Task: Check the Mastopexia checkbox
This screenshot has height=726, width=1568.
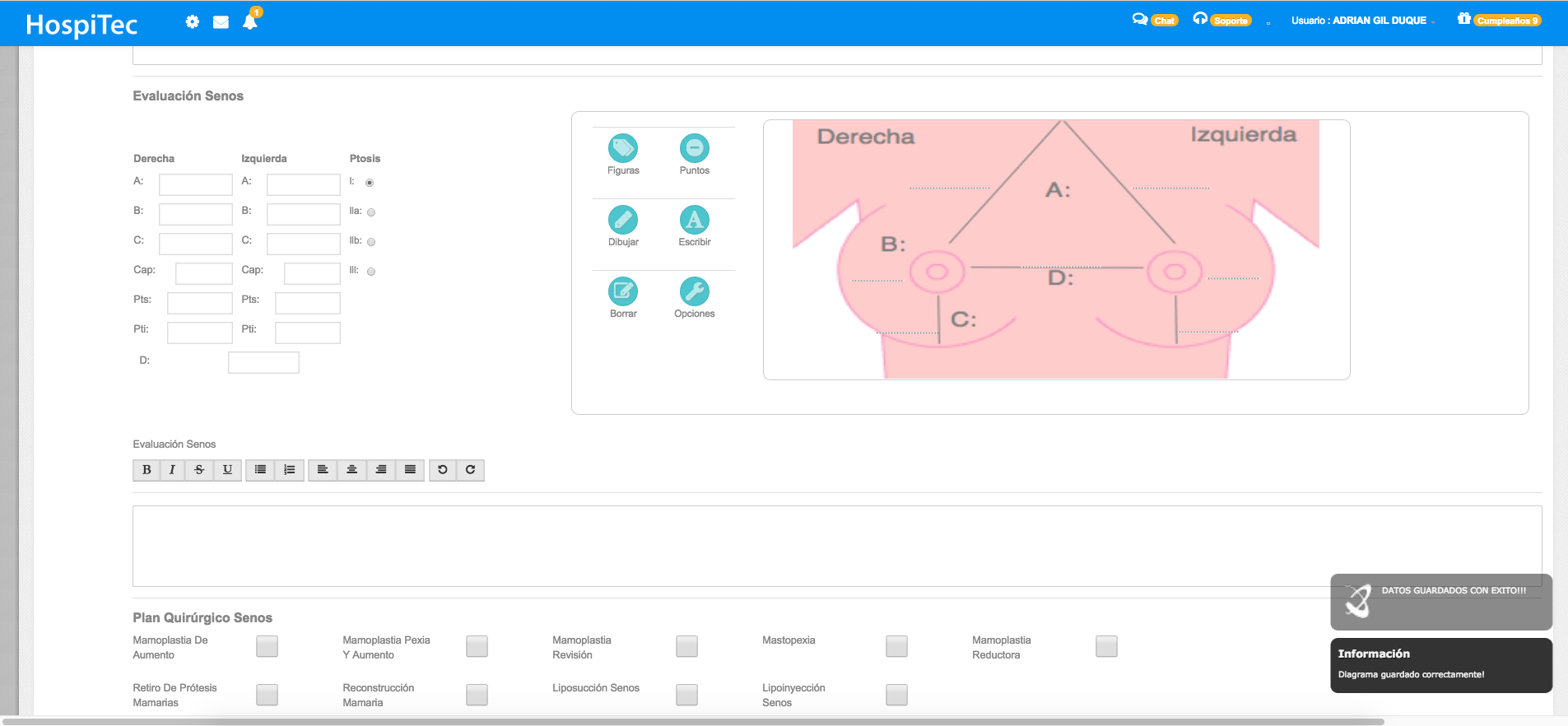Action: click(896, 646)
